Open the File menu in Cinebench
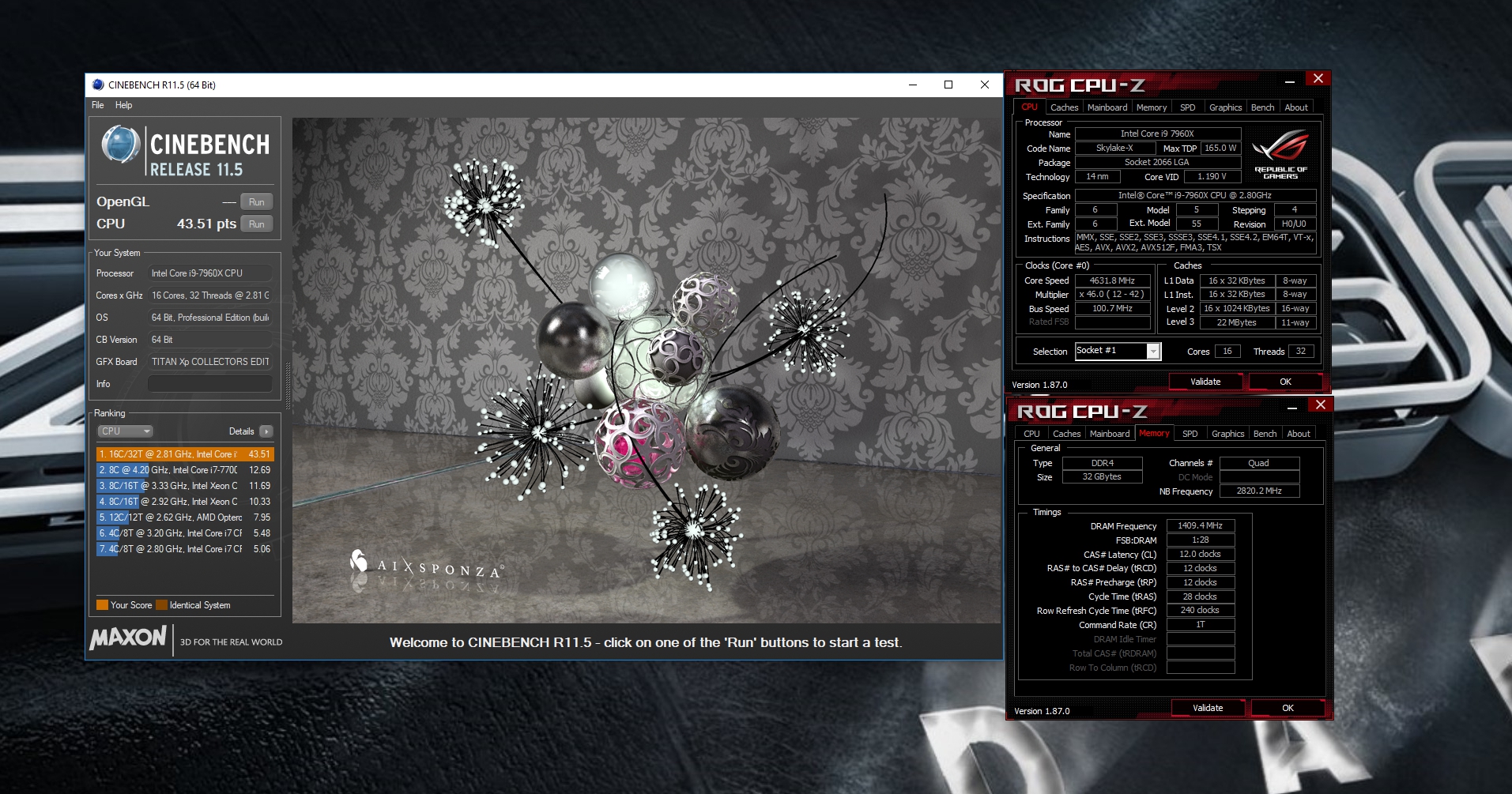Screen dimensions: 1512x794 pos(98,105)
